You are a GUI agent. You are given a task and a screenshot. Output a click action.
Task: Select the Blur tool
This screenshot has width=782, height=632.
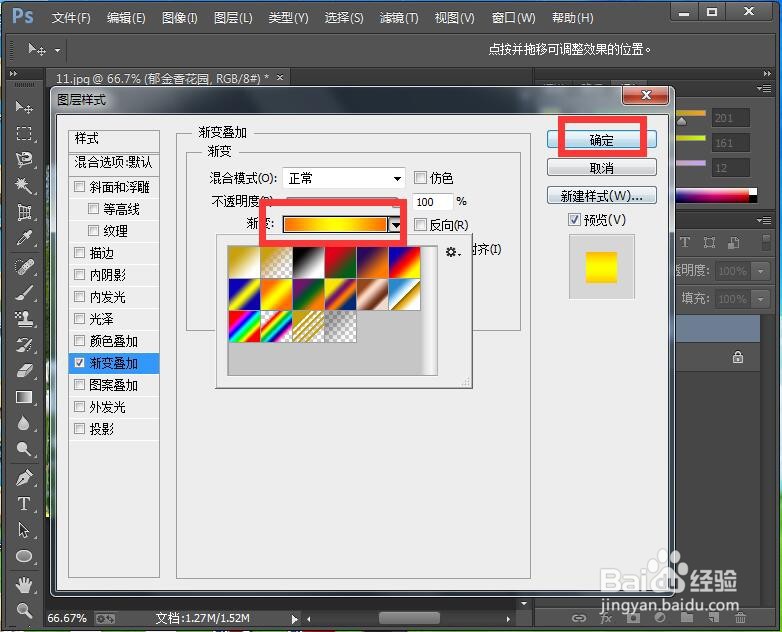coord(23,423)
